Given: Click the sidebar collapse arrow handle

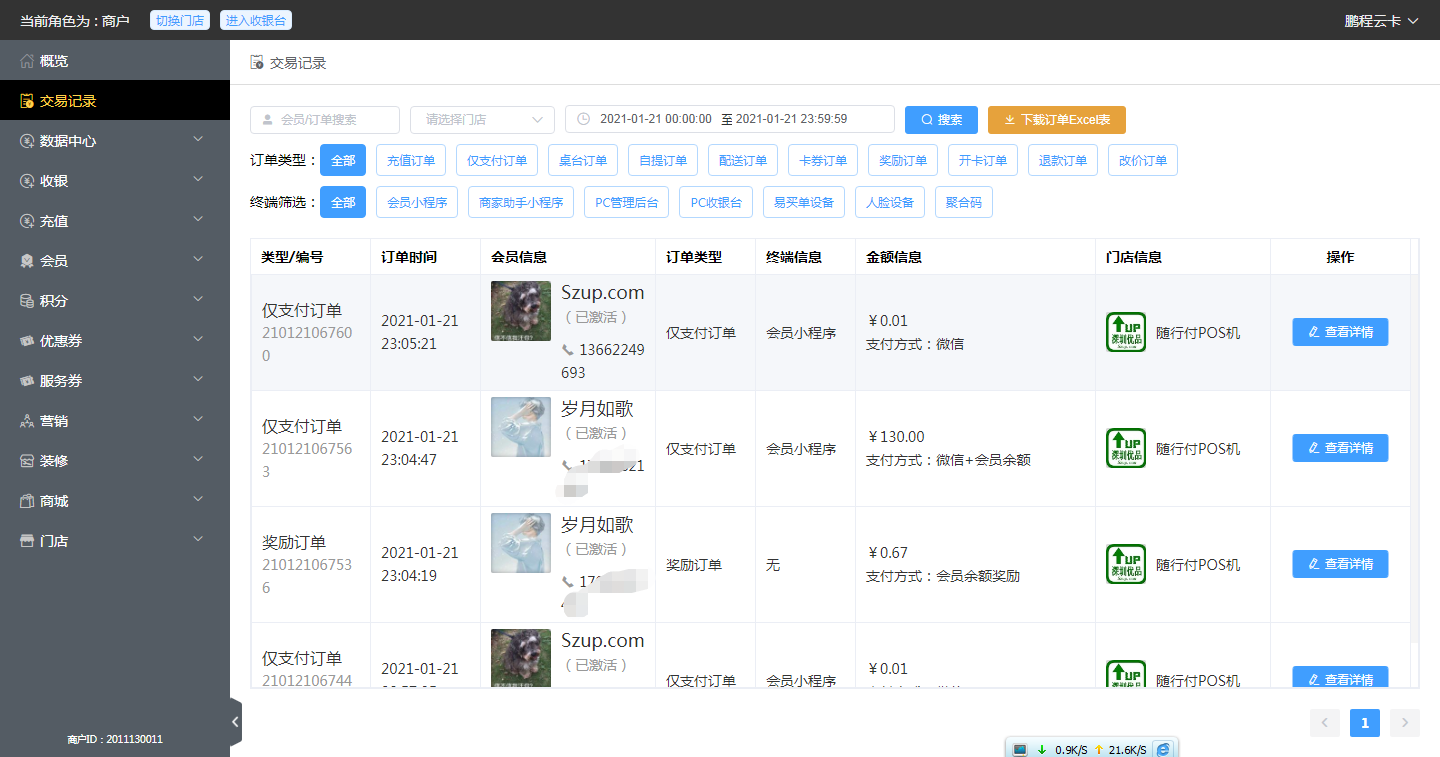Looking at the screenshot, I should 235,721.
